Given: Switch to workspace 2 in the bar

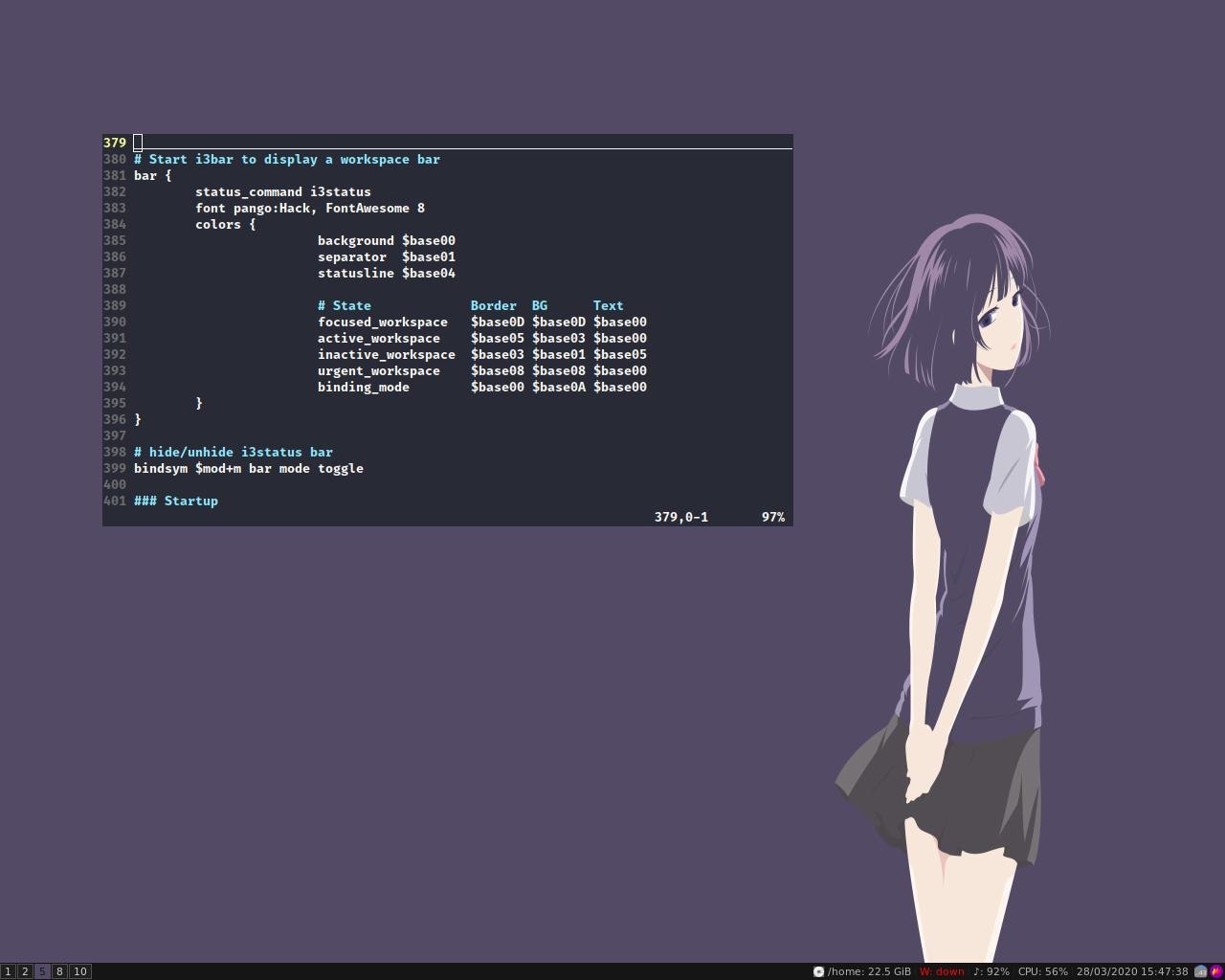Looking at the screenshot, I should coord(25,971).
